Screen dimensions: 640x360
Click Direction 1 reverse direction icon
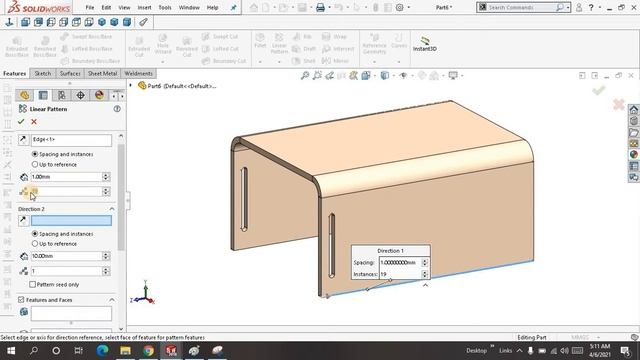click(23, 140)
